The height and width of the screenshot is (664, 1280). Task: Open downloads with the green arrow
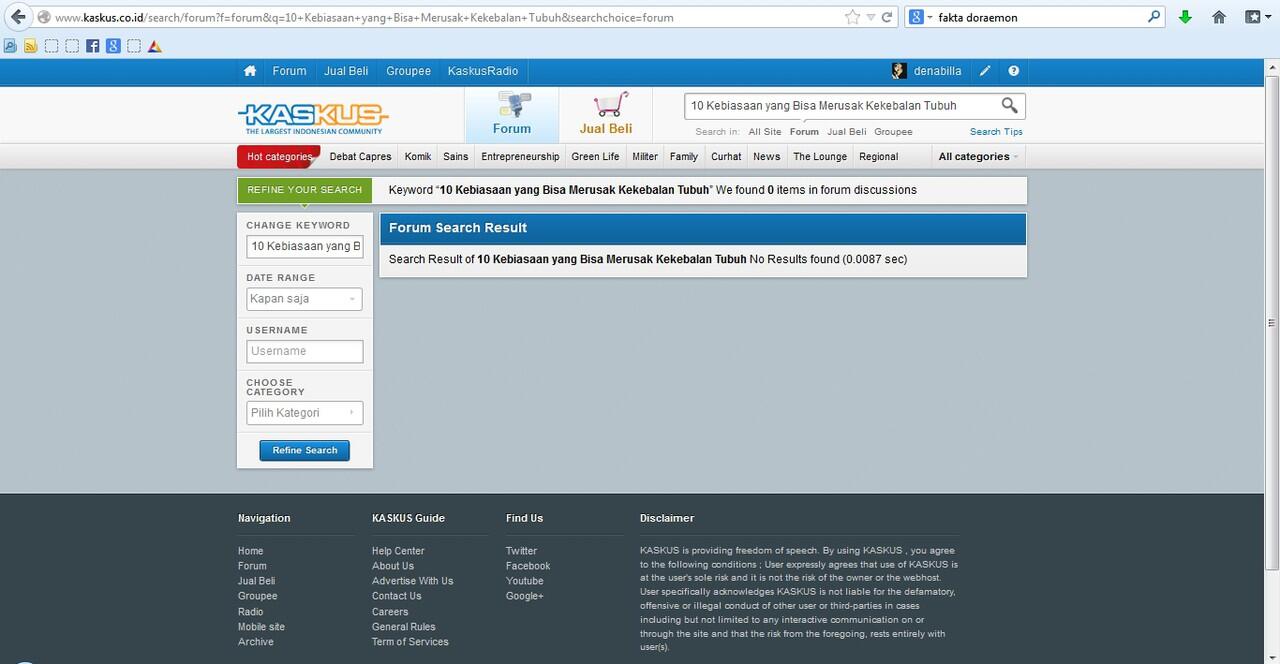[1185, 17]
